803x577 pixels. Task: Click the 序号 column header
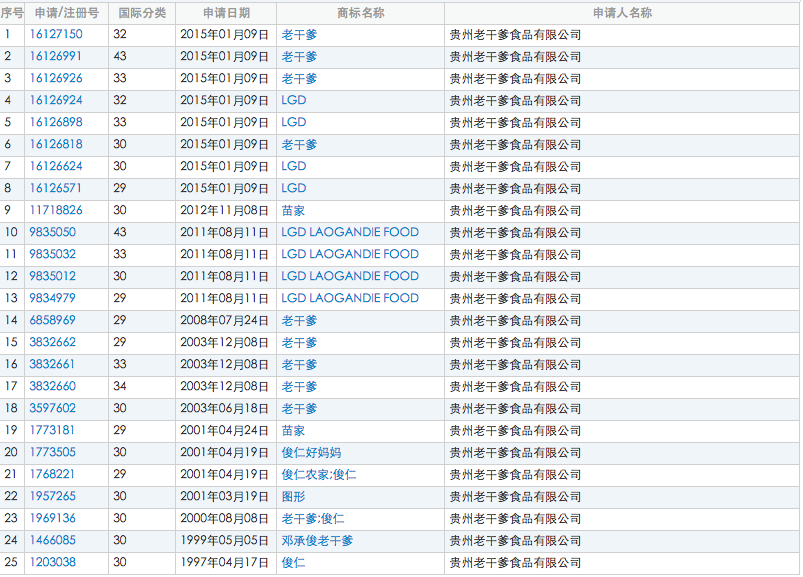[12, 13]
